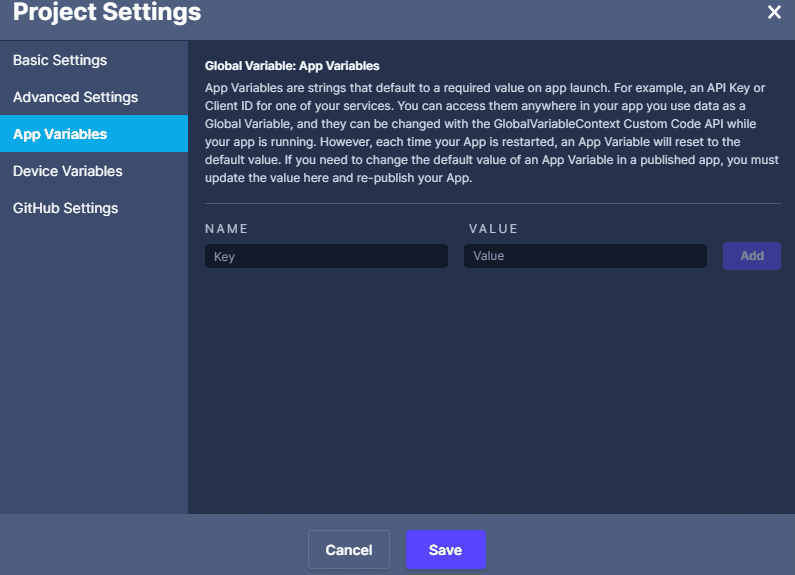The width and height of the screenshot is (795, 575).
Task: Click the NAME column label
Action: coord(226,229)
